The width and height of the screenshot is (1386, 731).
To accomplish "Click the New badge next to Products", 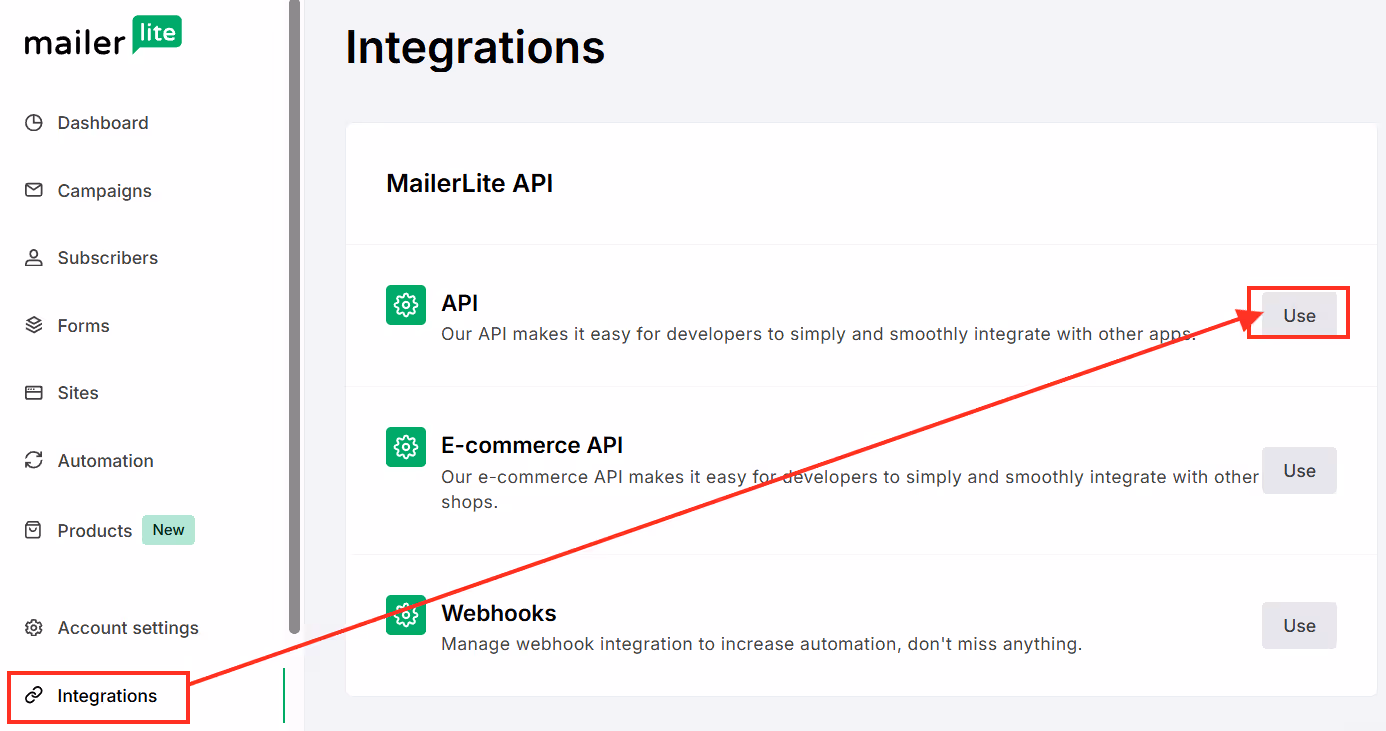I will pos(168,530).
